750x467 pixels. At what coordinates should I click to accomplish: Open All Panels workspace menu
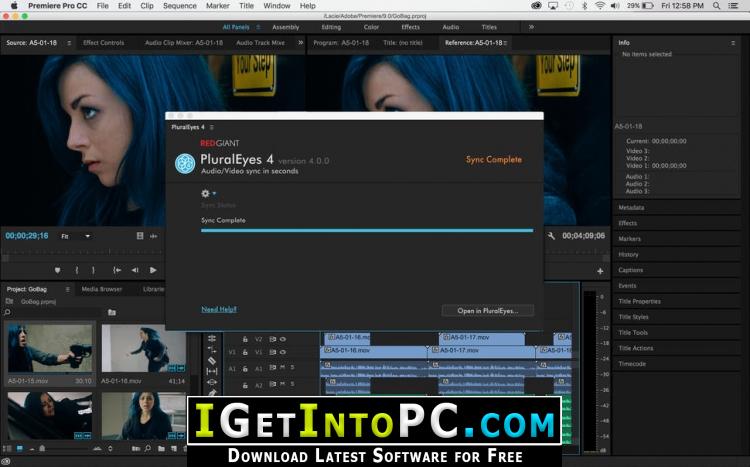259,27
